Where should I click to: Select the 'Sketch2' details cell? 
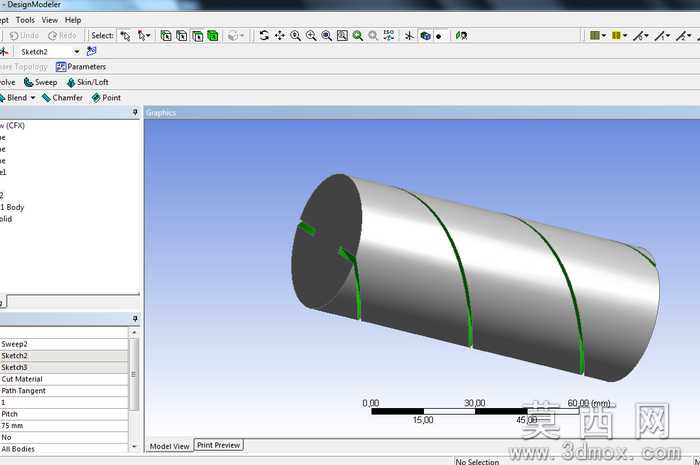64,356
